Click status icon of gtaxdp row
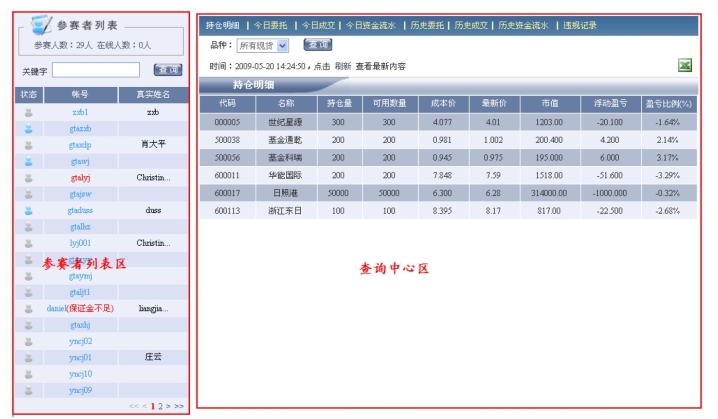The height and width of the screenshot is (419, 718). pos(28,145)
